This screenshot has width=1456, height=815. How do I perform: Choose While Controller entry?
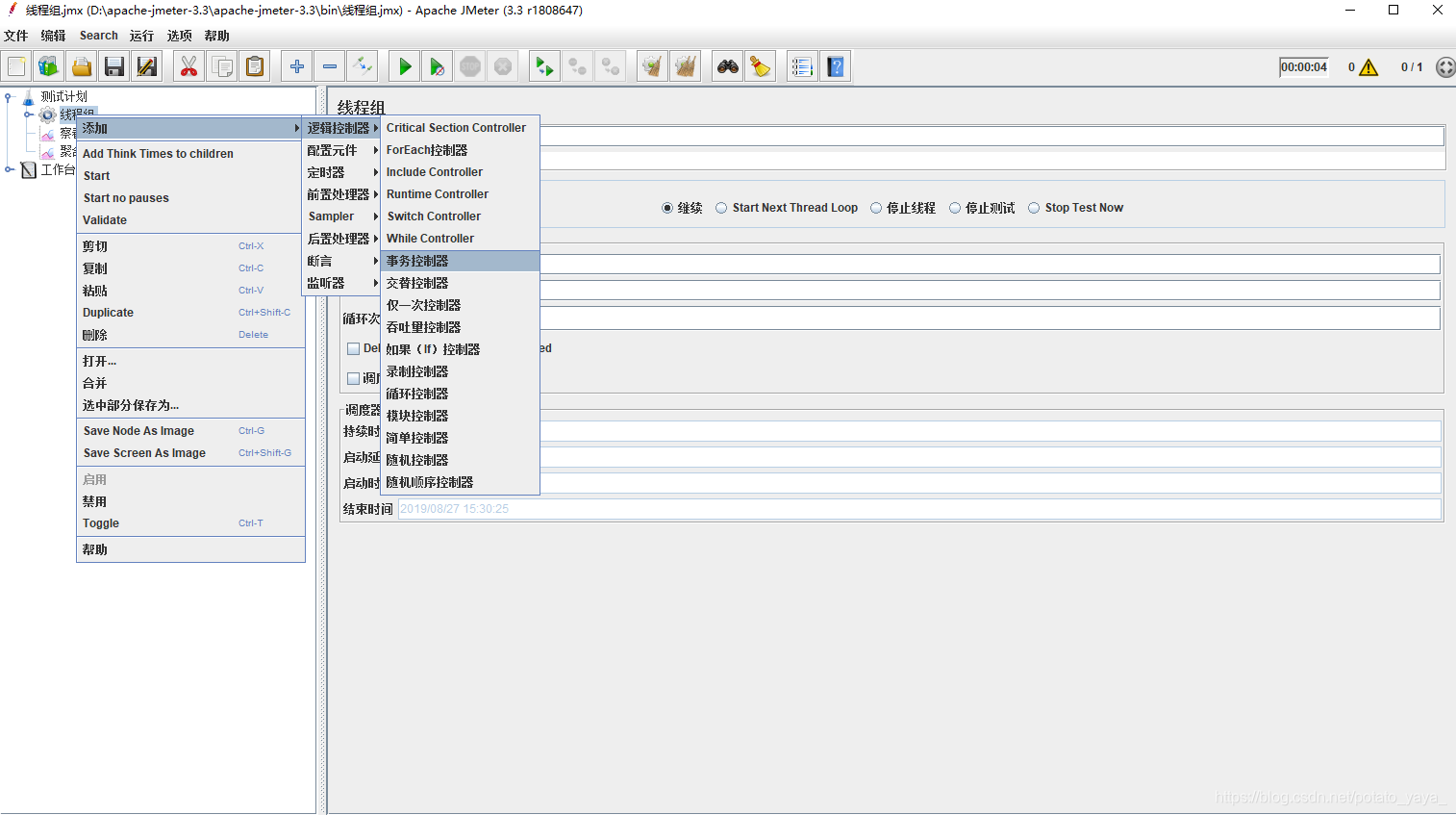tap(460, 239)
